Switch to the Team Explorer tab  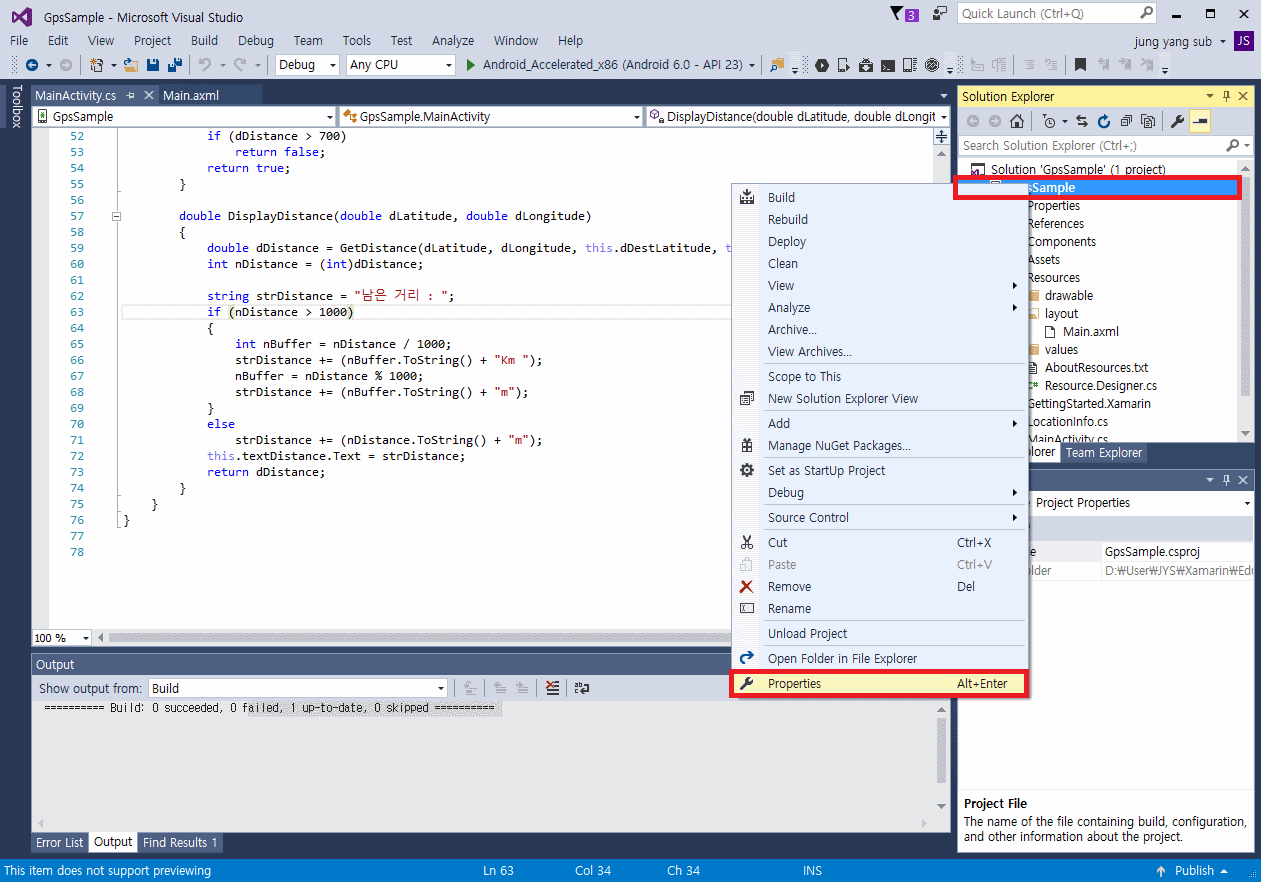1104,453
